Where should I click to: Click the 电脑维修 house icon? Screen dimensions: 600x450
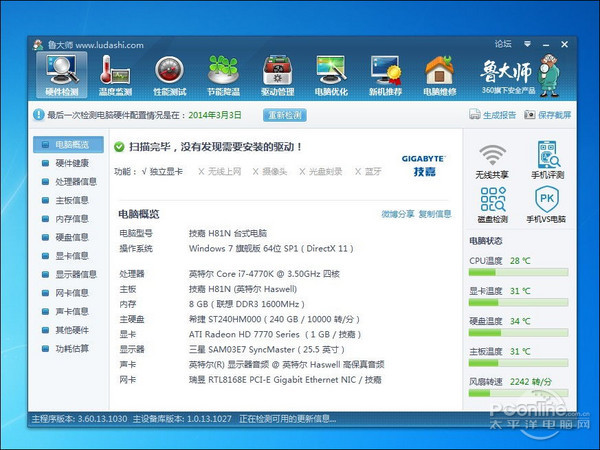tap(439, 75)
